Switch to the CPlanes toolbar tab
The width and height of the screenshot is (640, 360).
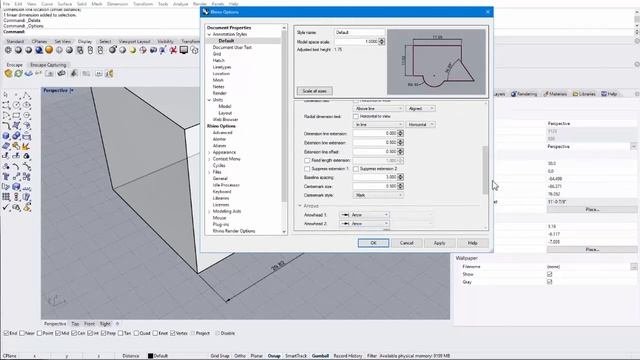(39, 42)
